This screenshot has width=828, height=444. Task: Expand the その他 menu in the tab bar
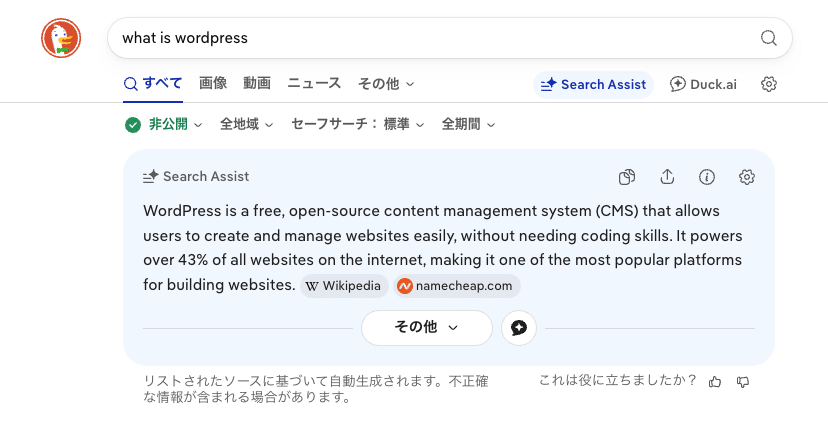[386, 84]
